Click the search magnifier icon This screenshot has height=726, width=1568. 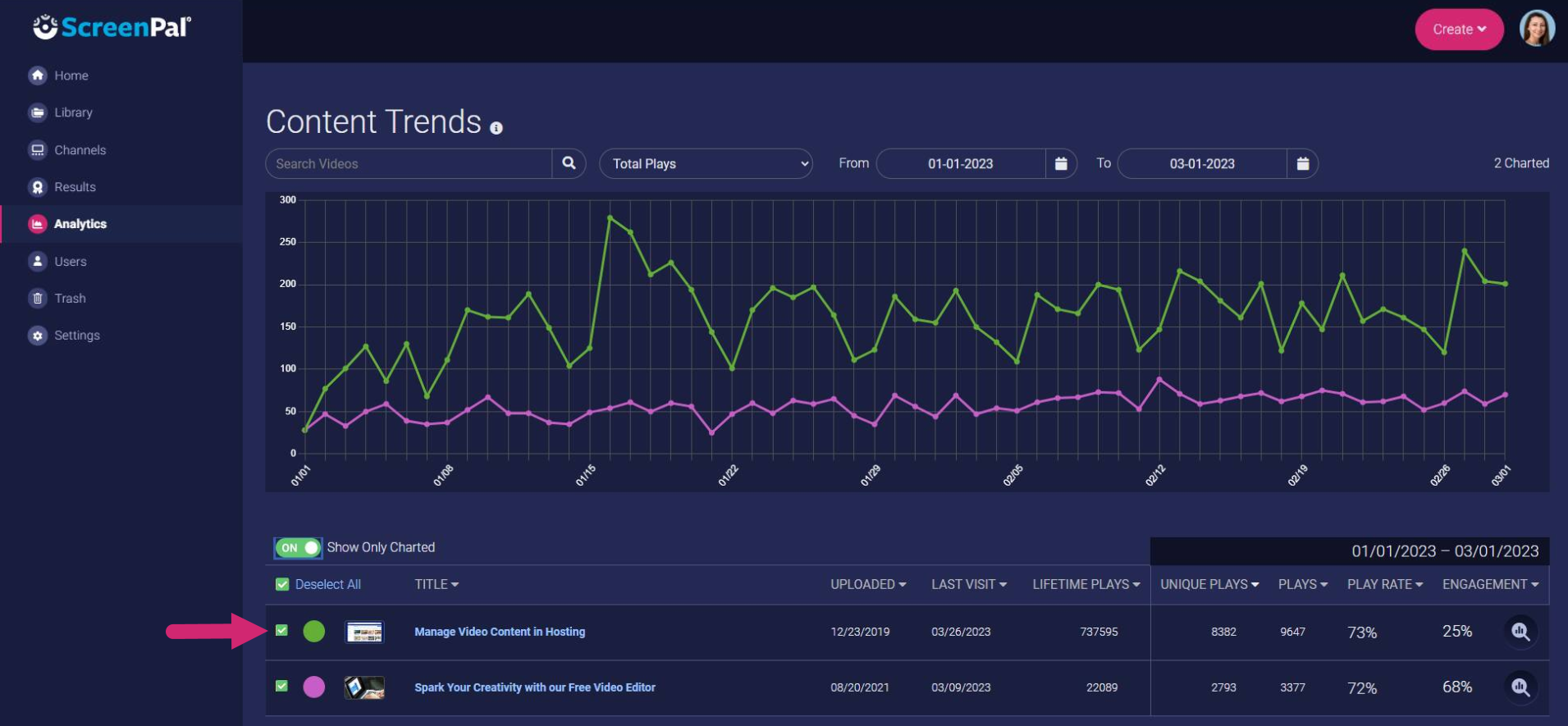(x=569, y=163)
